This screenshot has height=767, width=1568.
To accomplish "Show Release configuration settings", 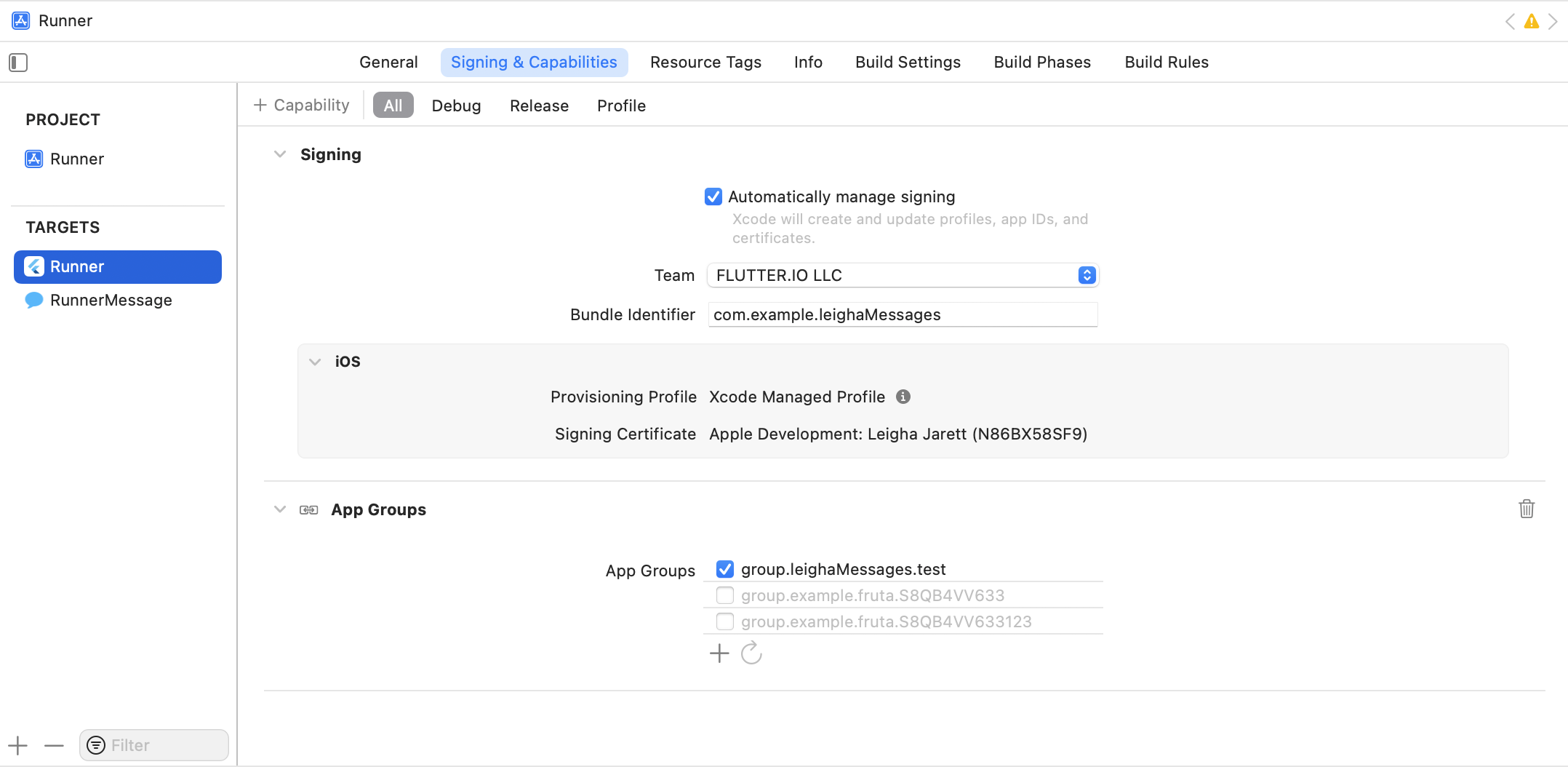I will [x=539, y=106].
